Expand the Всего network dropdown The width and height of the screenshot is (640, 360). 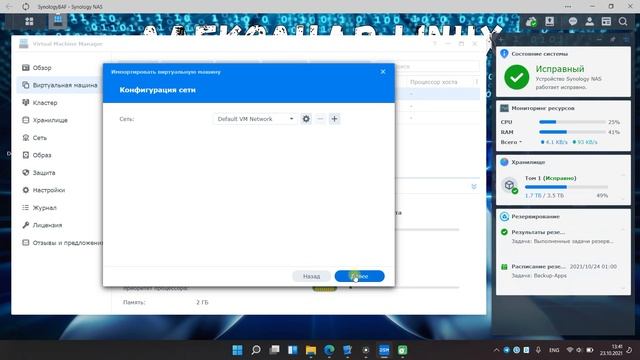pos(511,142)
